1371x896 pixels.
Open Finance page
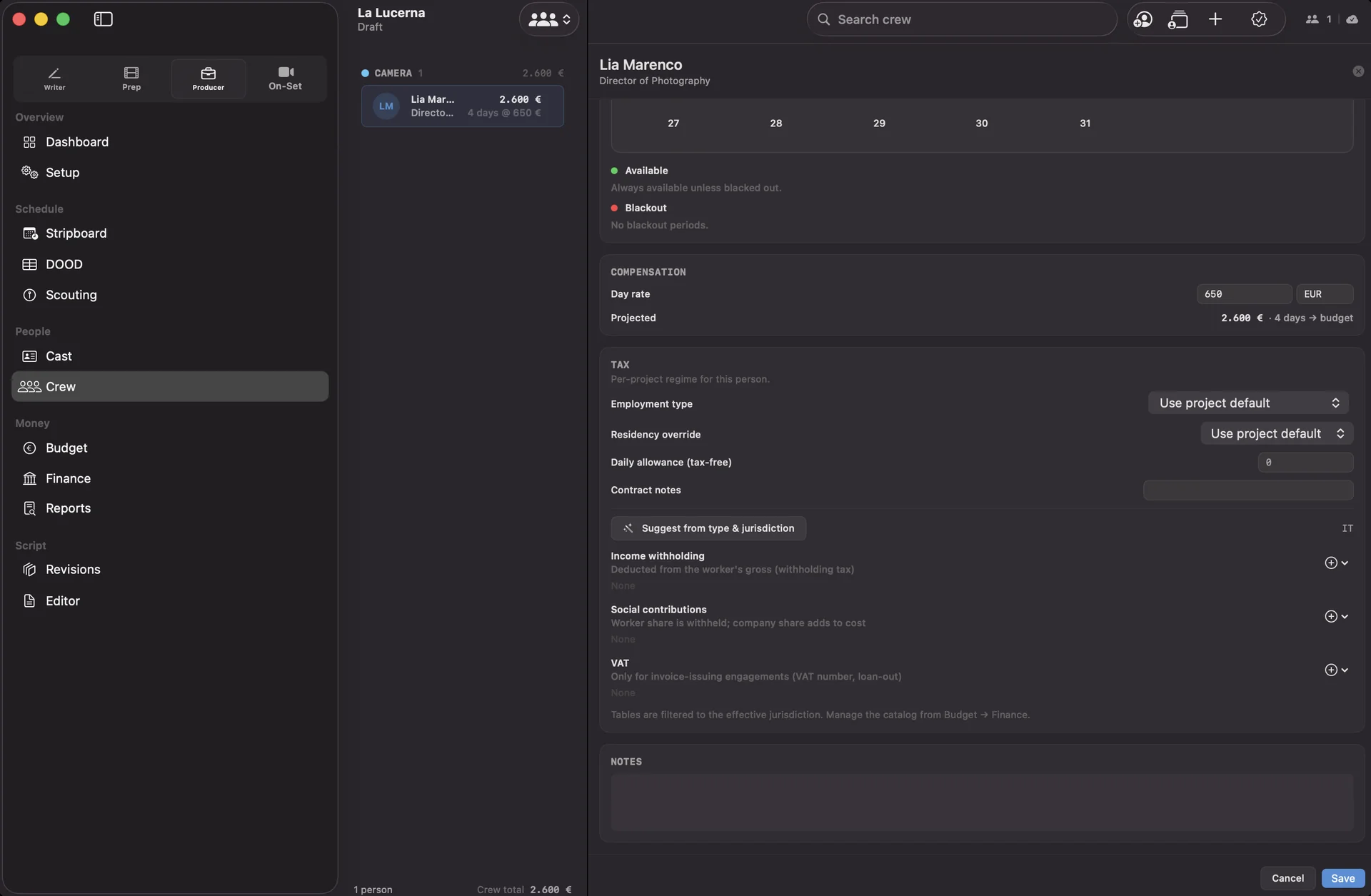coord(170,478)
